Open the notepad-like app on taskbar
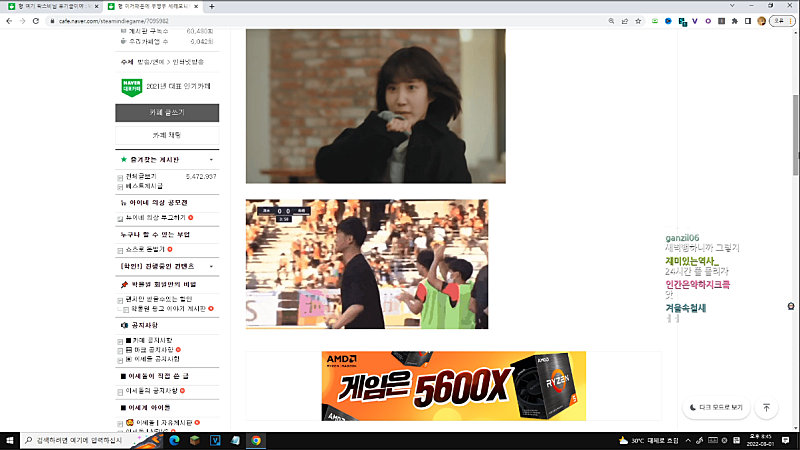Image resolution: width=800 pixels, height=450 pixels. tap(235, 440)
